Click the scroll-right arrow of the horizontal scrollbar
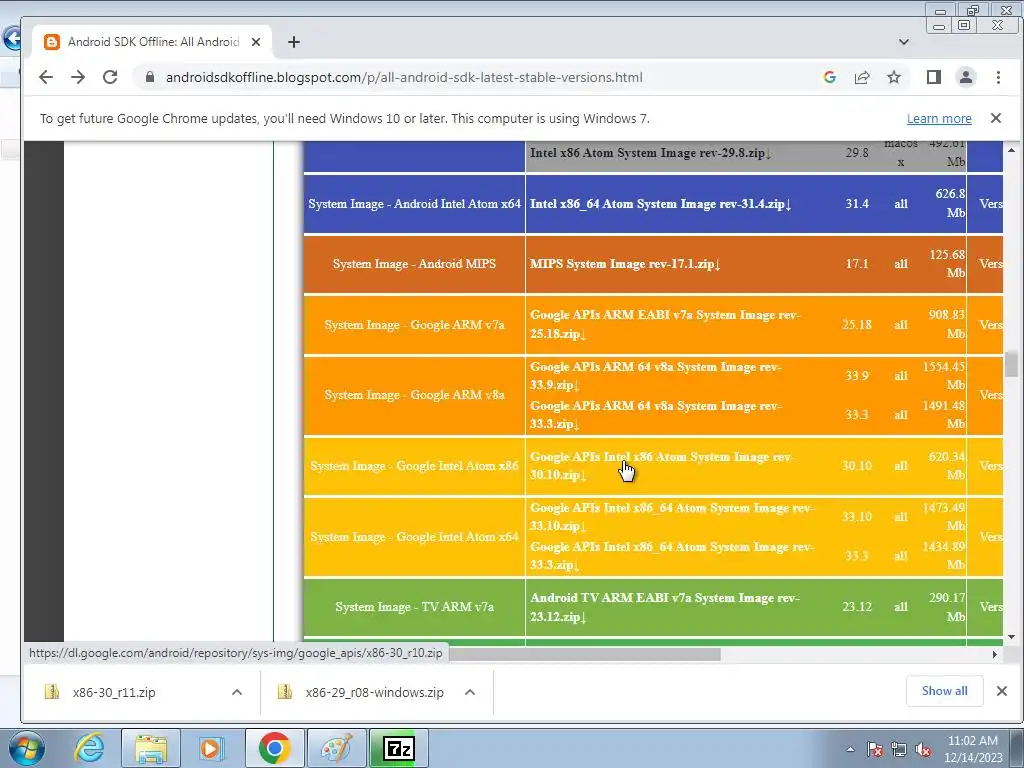Viewport: 1024px width, 768px height. pos(995,654)
